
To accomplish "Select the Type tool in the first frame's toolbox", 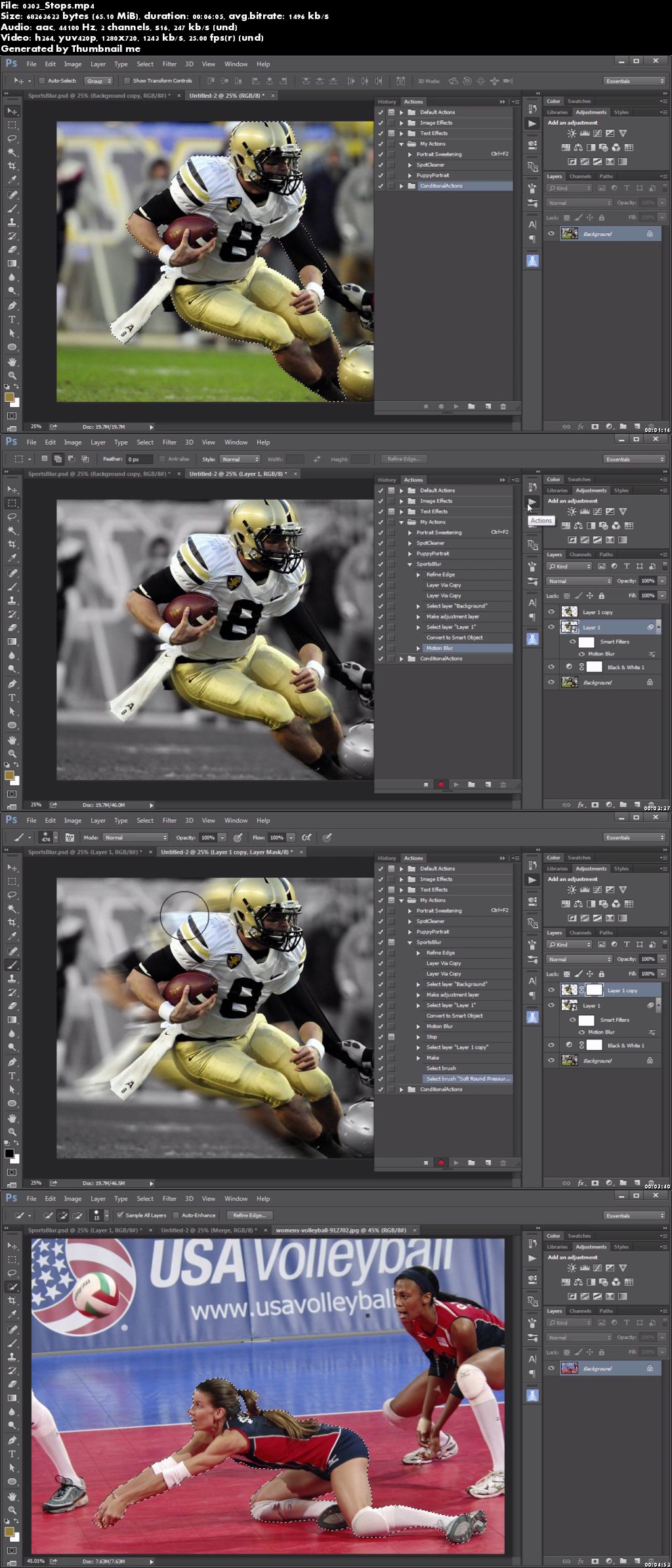I will coord(12,320).
